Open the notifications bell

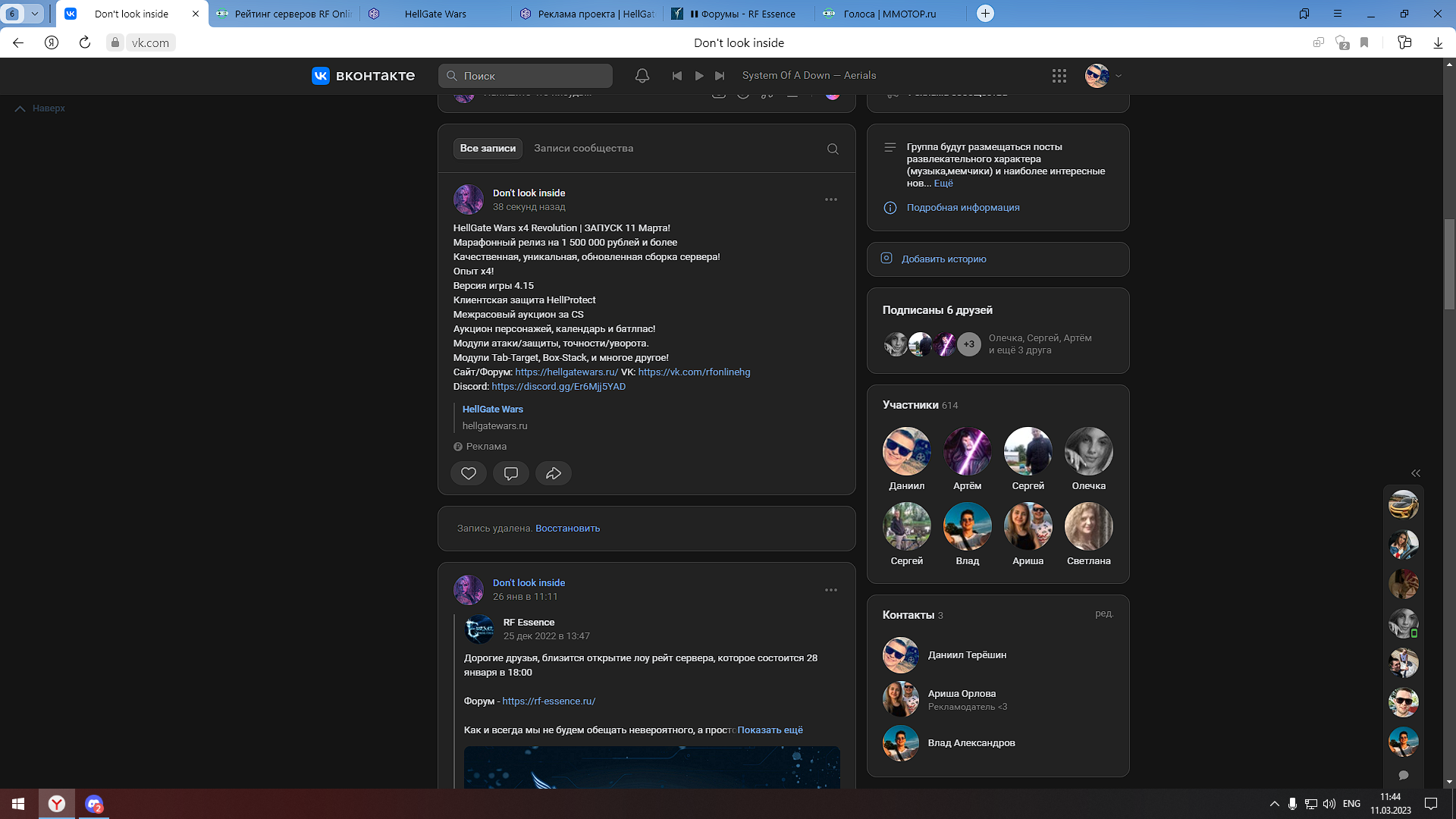pos(642,76)
